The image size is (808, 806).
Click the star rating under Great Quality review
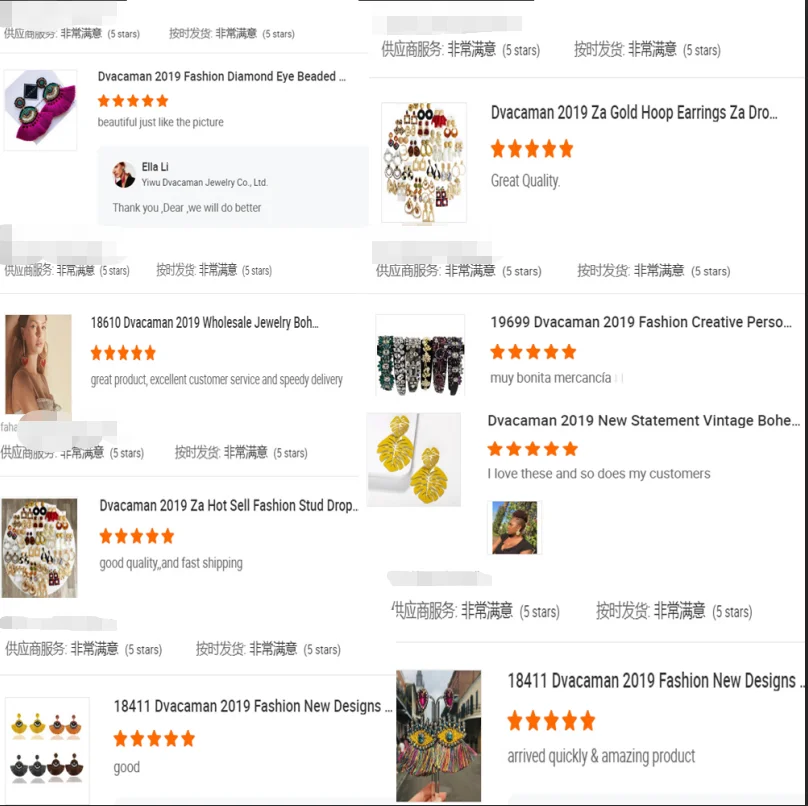(532, 148)
